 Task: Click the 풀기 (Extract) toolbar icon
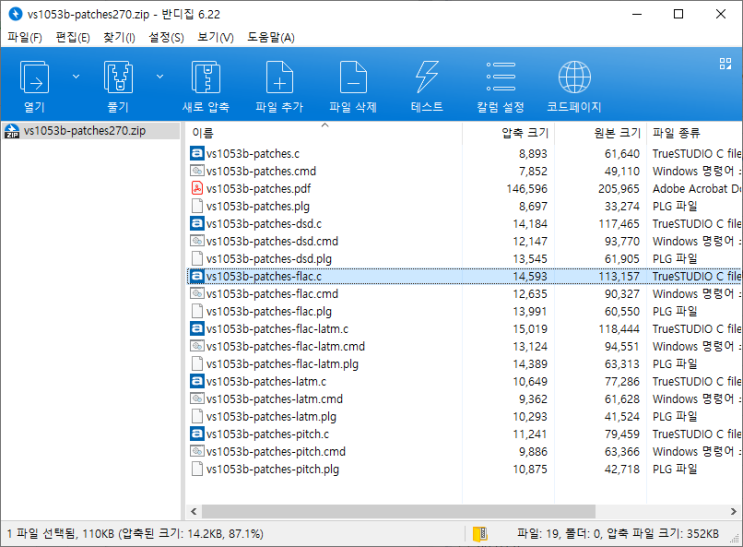pos(118,77)
